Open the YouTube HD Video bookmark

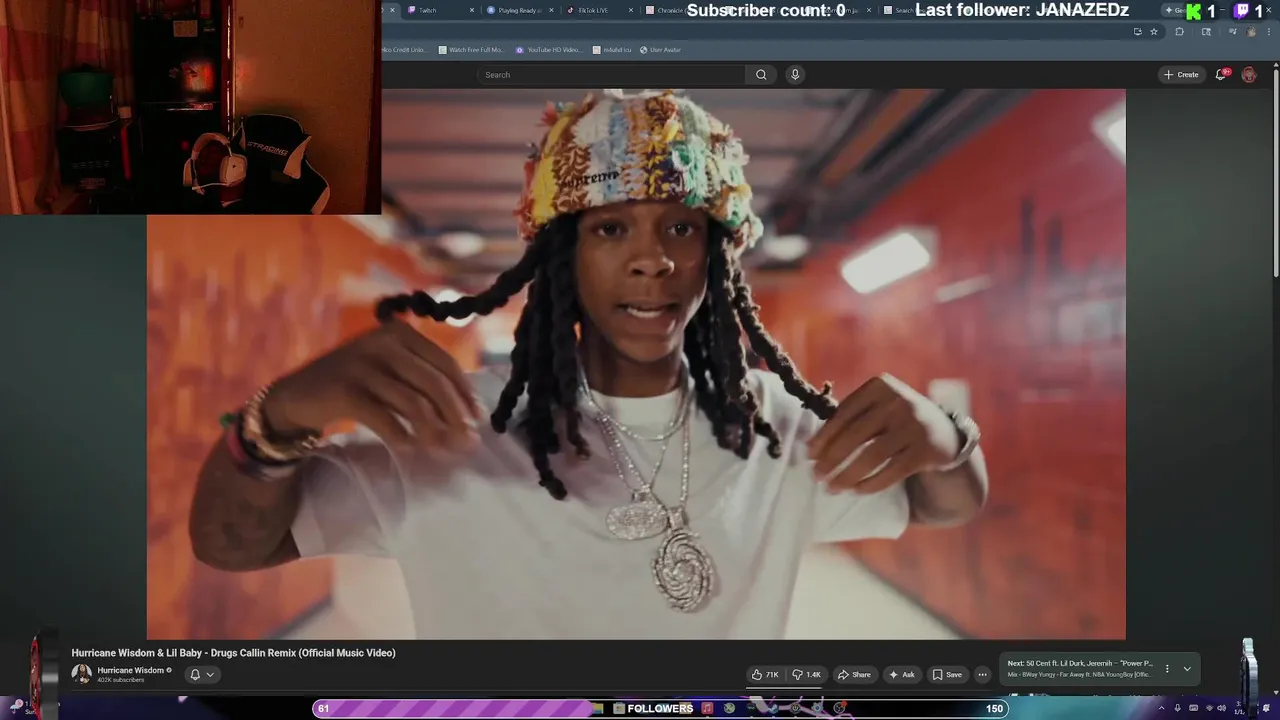click(x=549, y=49)
